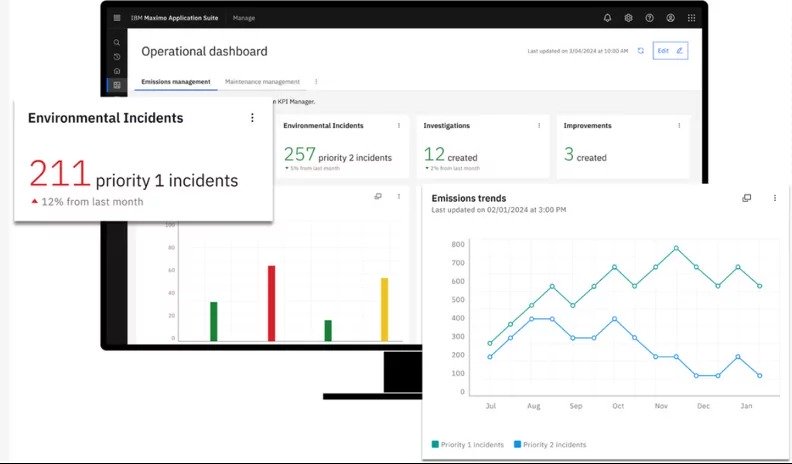Click the notifications bell icon
The height and width of the screenshot is (464, 792).
607,18
